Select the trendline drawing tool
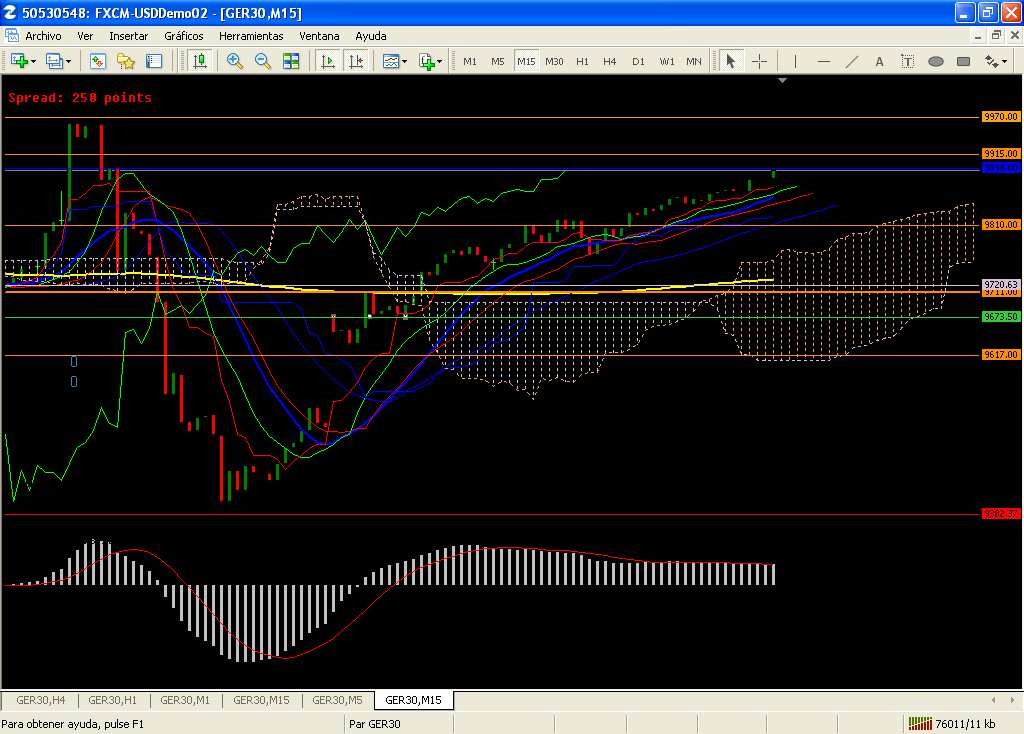Viewport: 1024px width, 734px height. tap(852, 61)
